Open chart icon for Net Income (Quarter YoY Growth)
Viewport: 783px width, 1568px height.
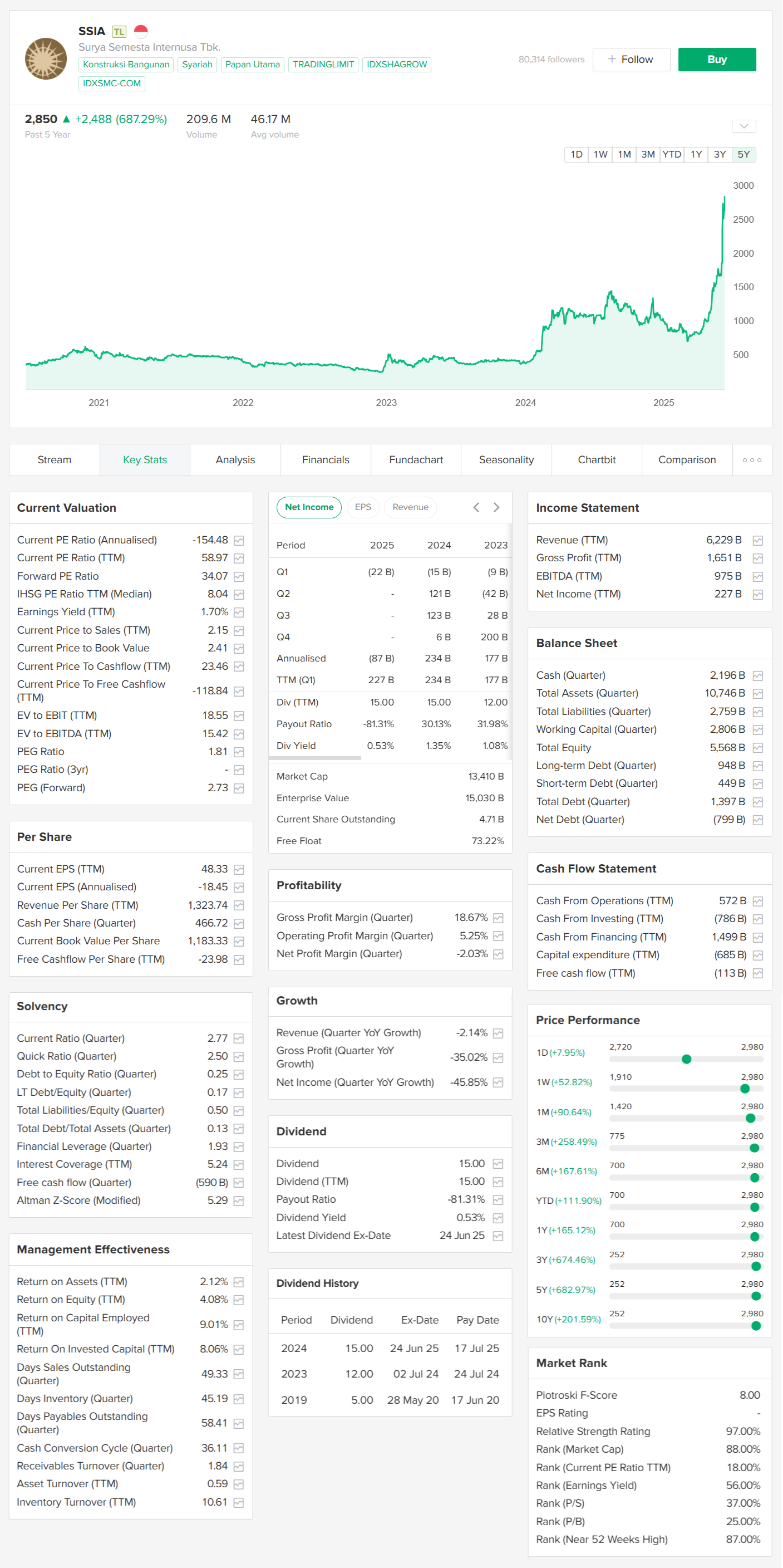499,1083
